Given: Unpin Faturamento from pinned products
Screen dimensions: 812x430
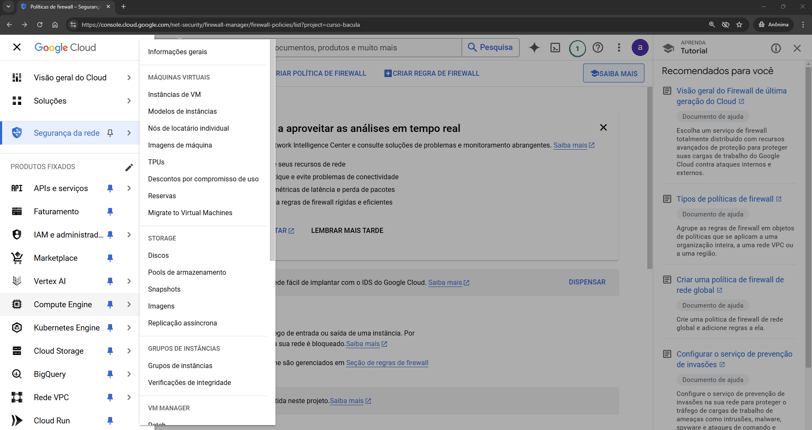Looking at the screenshot, I should (x=110, y=211).
